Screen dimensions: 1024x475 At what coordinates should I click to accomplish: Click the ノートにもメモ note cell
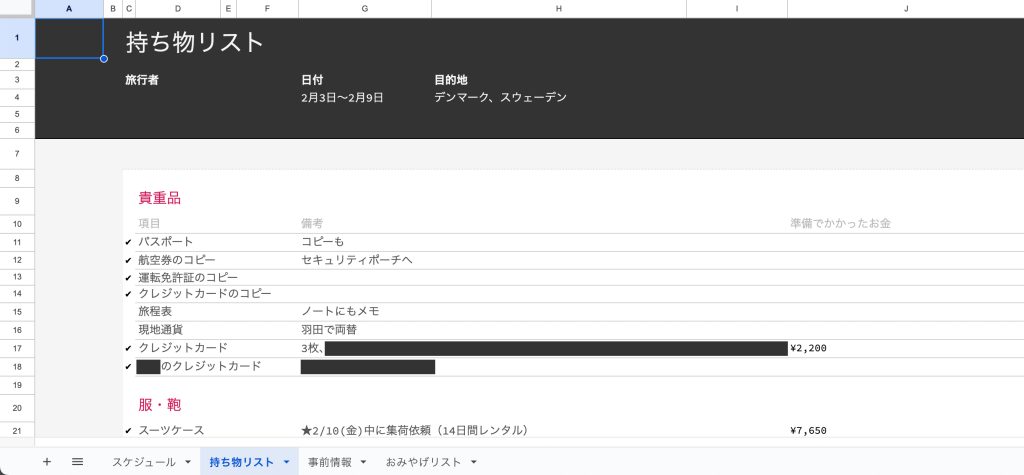click(x=340, y=312)
